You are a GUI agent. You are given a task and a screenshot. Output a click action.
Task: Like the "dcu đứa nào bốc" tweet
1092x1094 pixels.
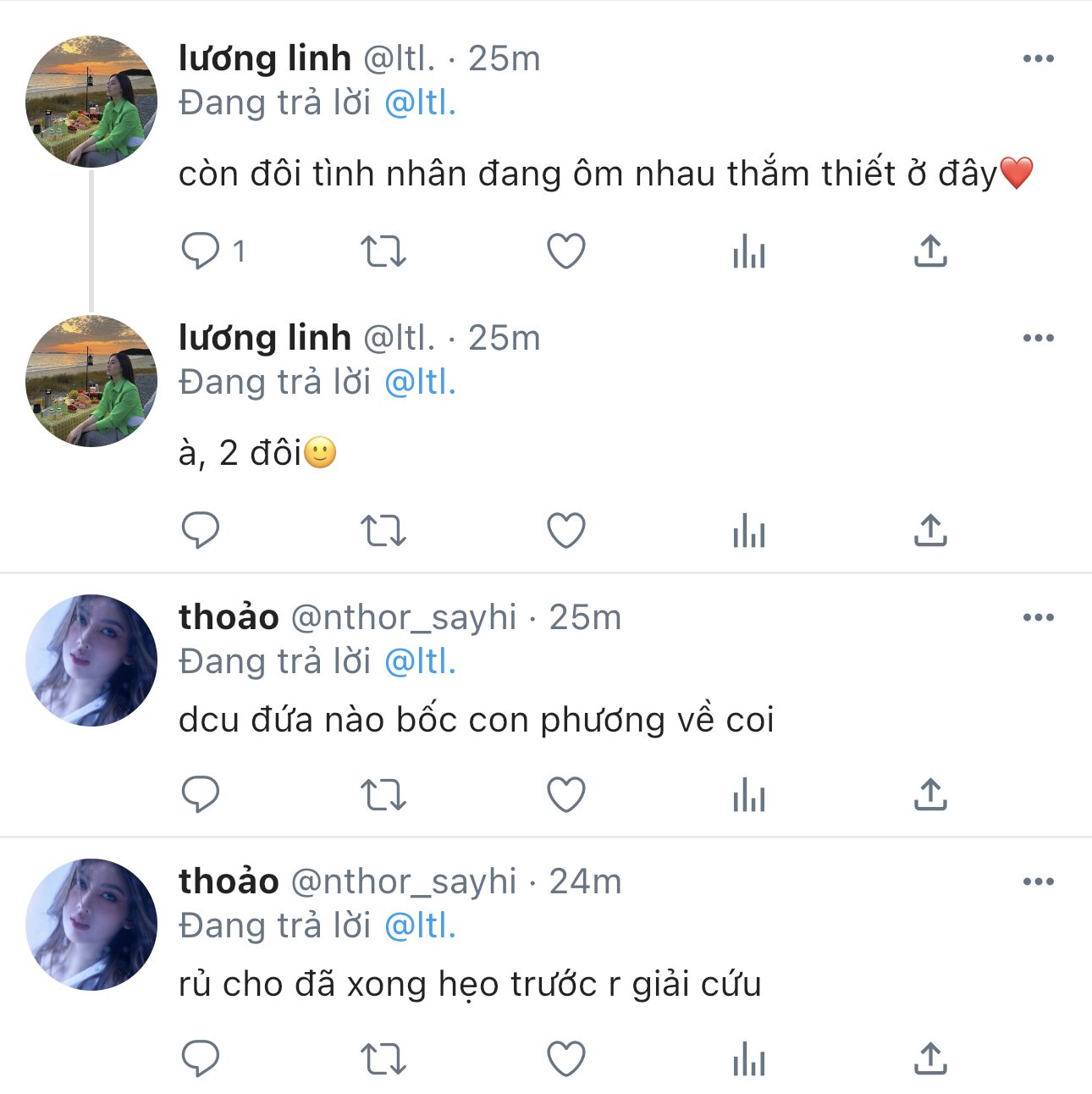[x=566, y=795]
